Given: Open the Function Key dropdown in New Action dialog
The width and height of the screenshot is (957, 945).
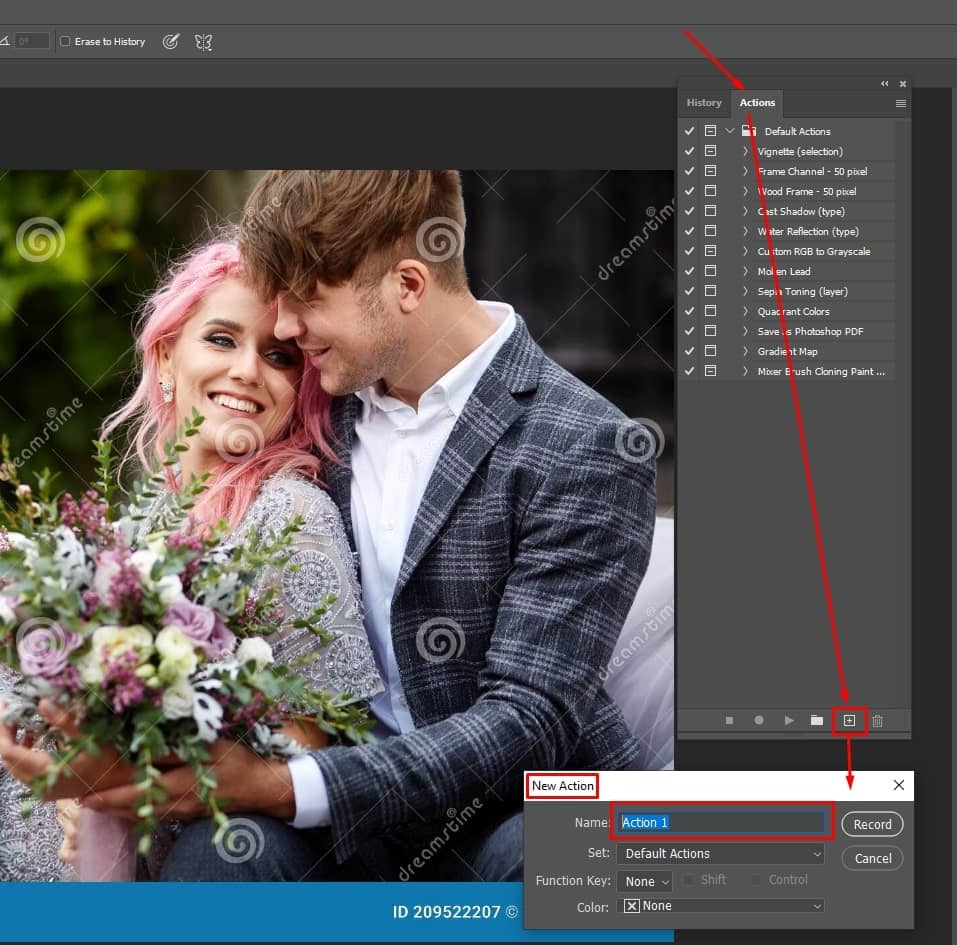Looking at the screenshot, I should point(644,881).
